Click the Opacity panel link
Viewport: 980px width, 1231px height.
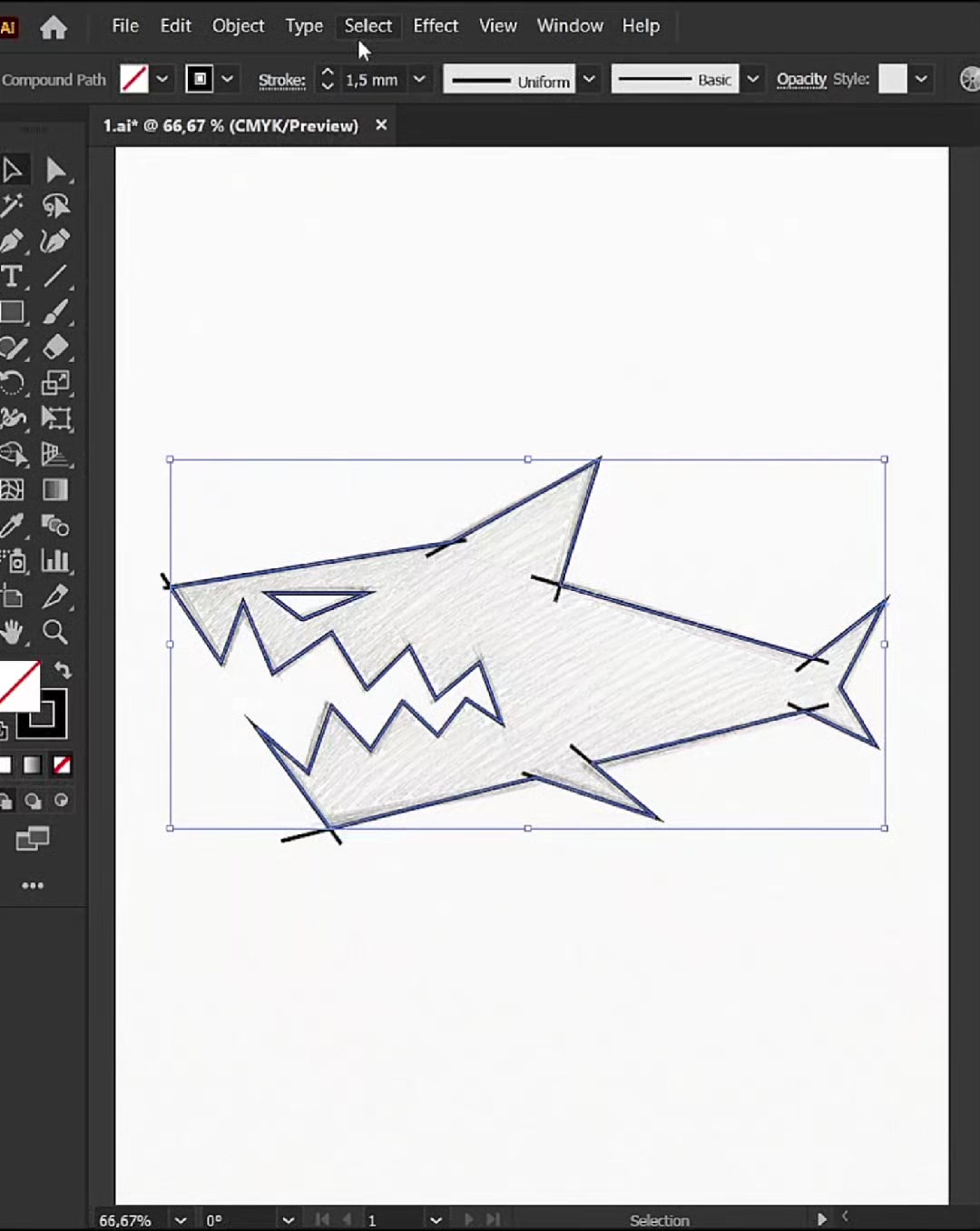tap(801, 80)
